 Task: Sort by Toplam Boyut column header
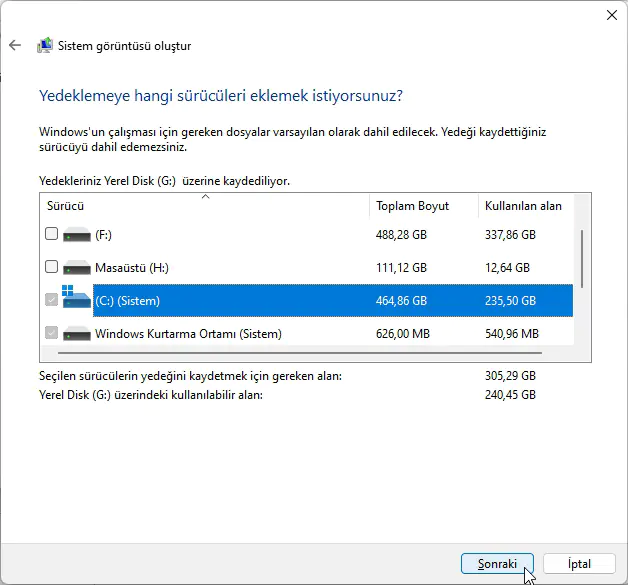(424, 206)
